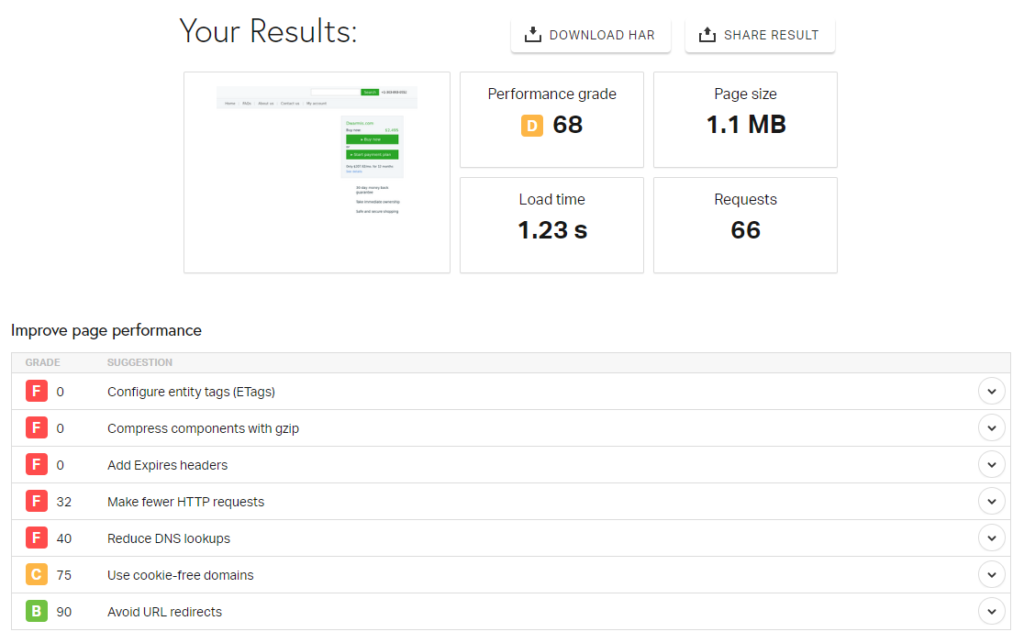Image resolution: width=1024 pixels, height=643 pixels.
Task: Select the Configure entity tags (ETags) text
Action: pyautogui.click(x=191, y=392)
